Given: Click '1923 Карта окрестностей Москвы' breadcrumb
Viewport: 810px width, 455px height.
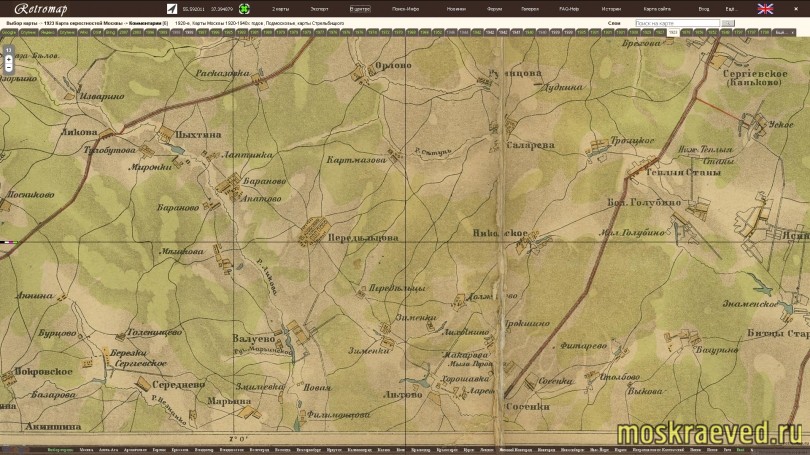Looking at the screenshot, I should click(x=83, y=23).
